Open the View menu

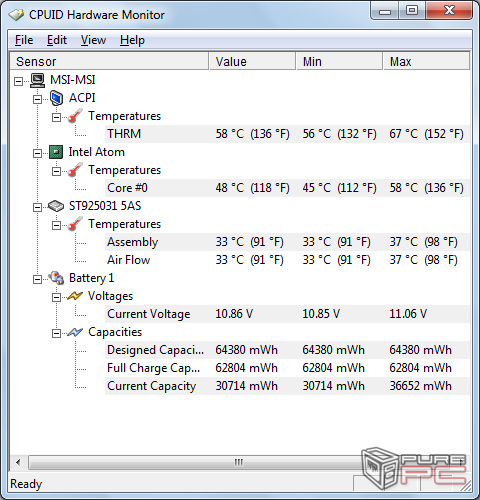tap(93, 40)
